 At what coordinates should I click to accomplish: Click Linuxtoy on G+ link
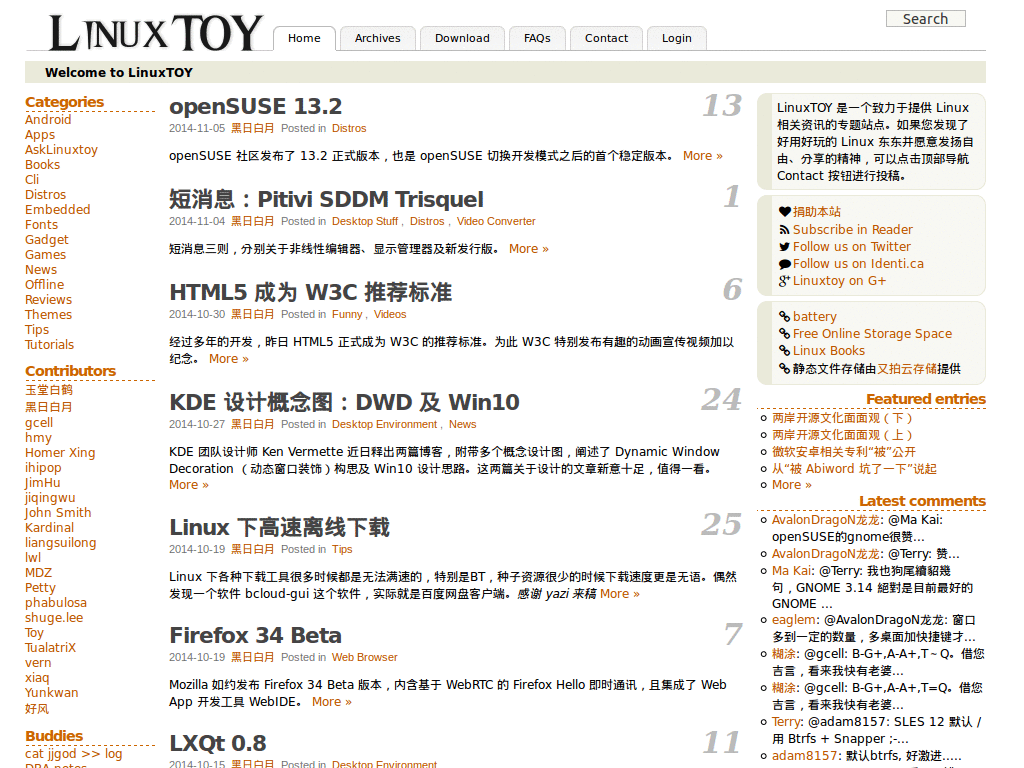click(x=839, y=281)
